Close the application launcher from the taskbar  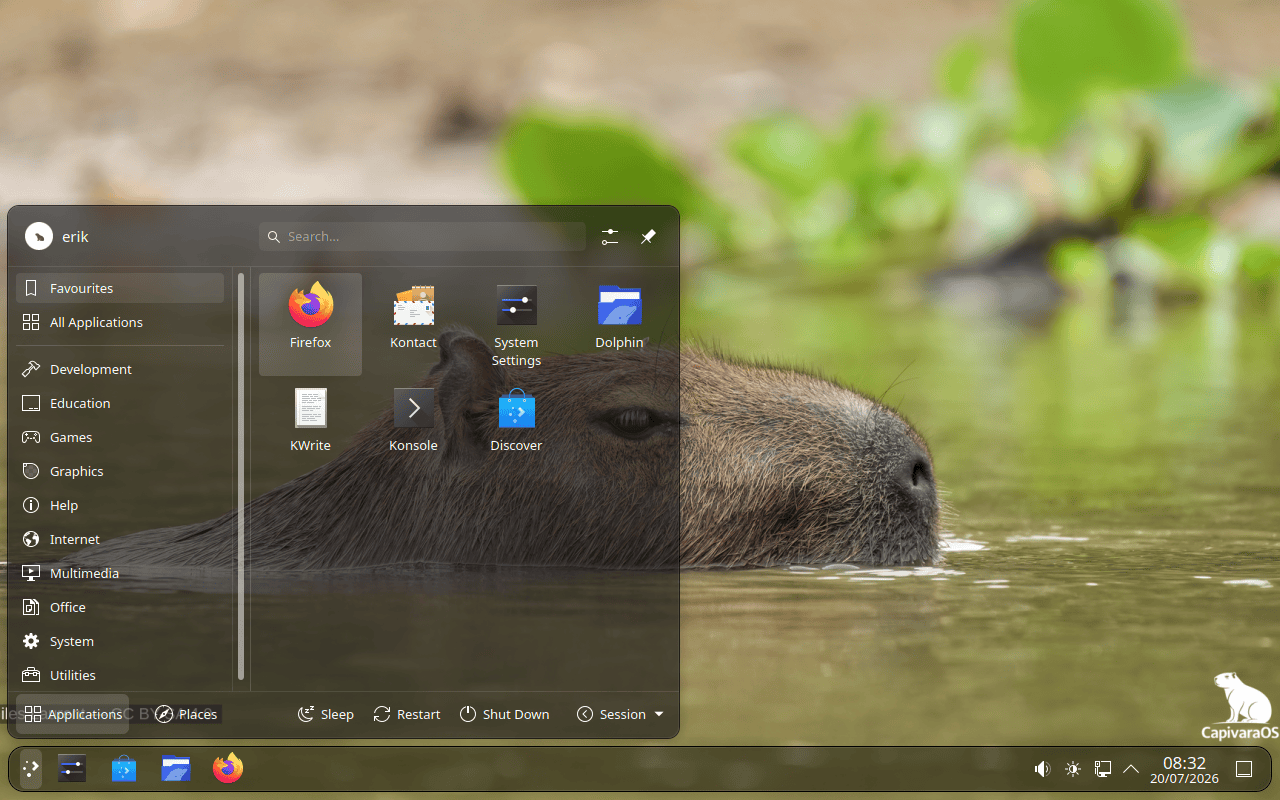(31, 769)
